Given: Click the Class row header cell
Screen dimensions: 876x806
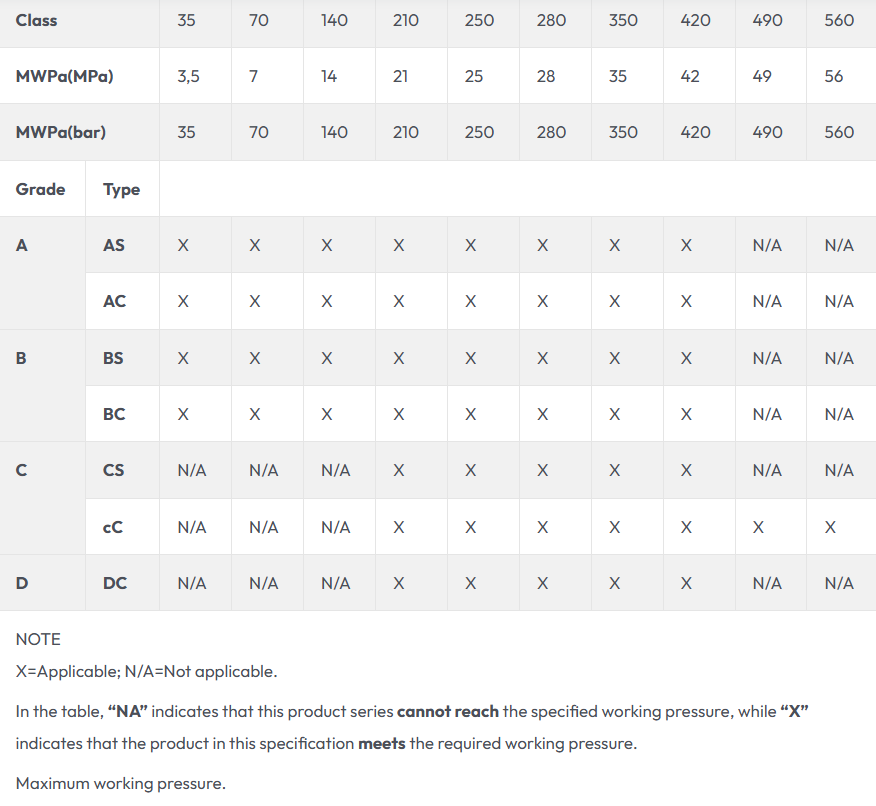Looking at the screenshot, I should [x=35, y=20].
